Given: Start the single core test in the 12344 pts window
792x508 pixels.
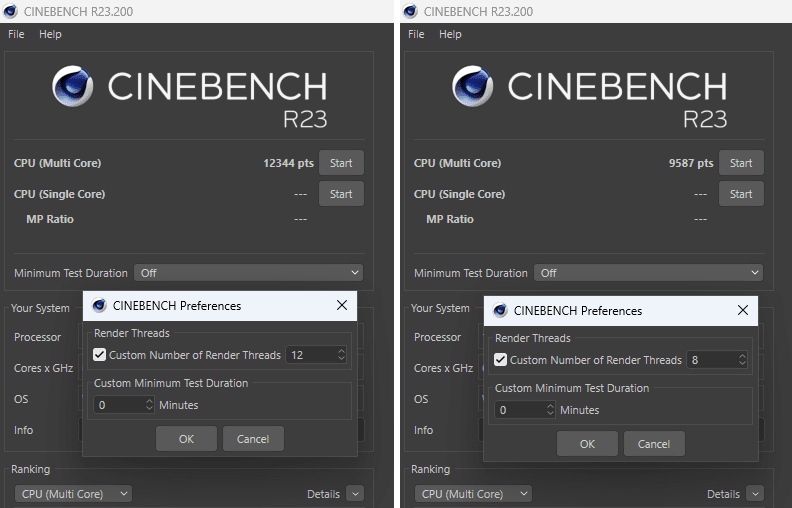Looking at the screenshot, I should coord(341,194).
